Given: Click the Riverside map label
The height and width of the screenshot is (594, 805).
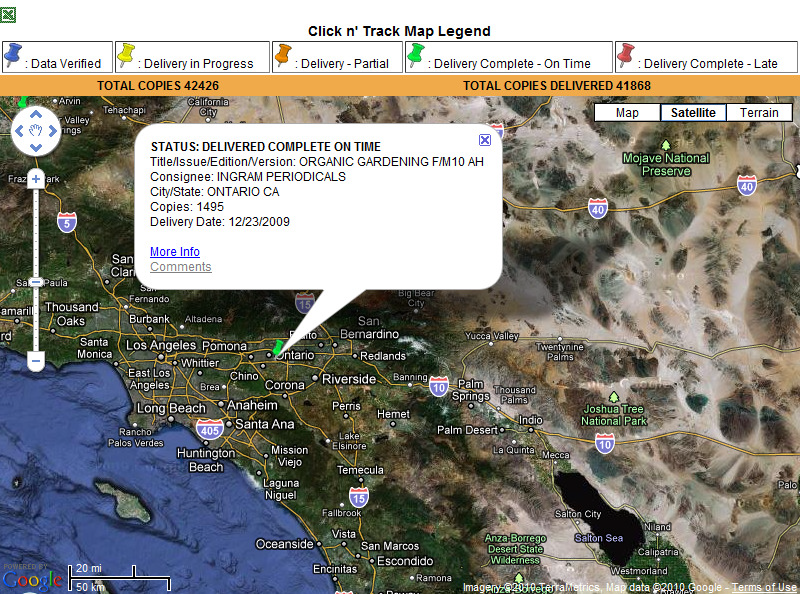Looking at the screenshot, I should pos(349,379).
